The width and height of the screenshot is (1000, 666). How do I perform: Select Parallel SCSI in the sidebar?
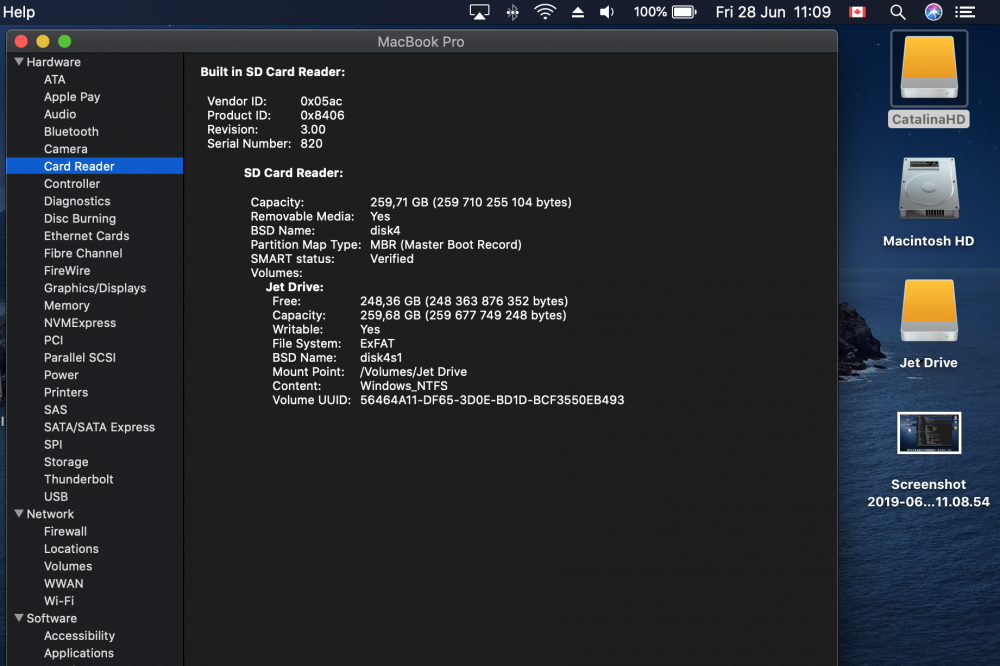[x=80, y=357]
